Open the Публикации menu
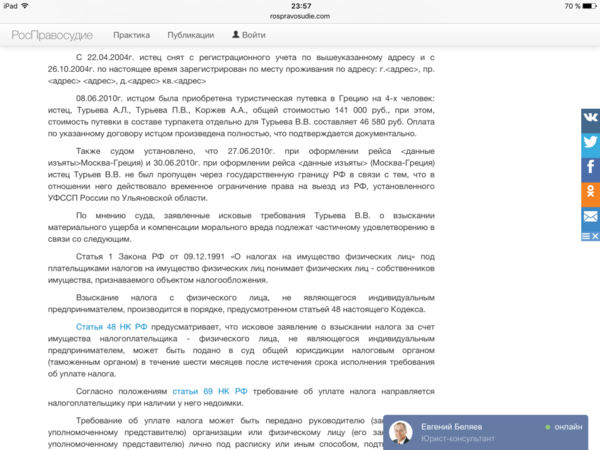The height and width of the screenshot is (450, 600). coord(191,34)
